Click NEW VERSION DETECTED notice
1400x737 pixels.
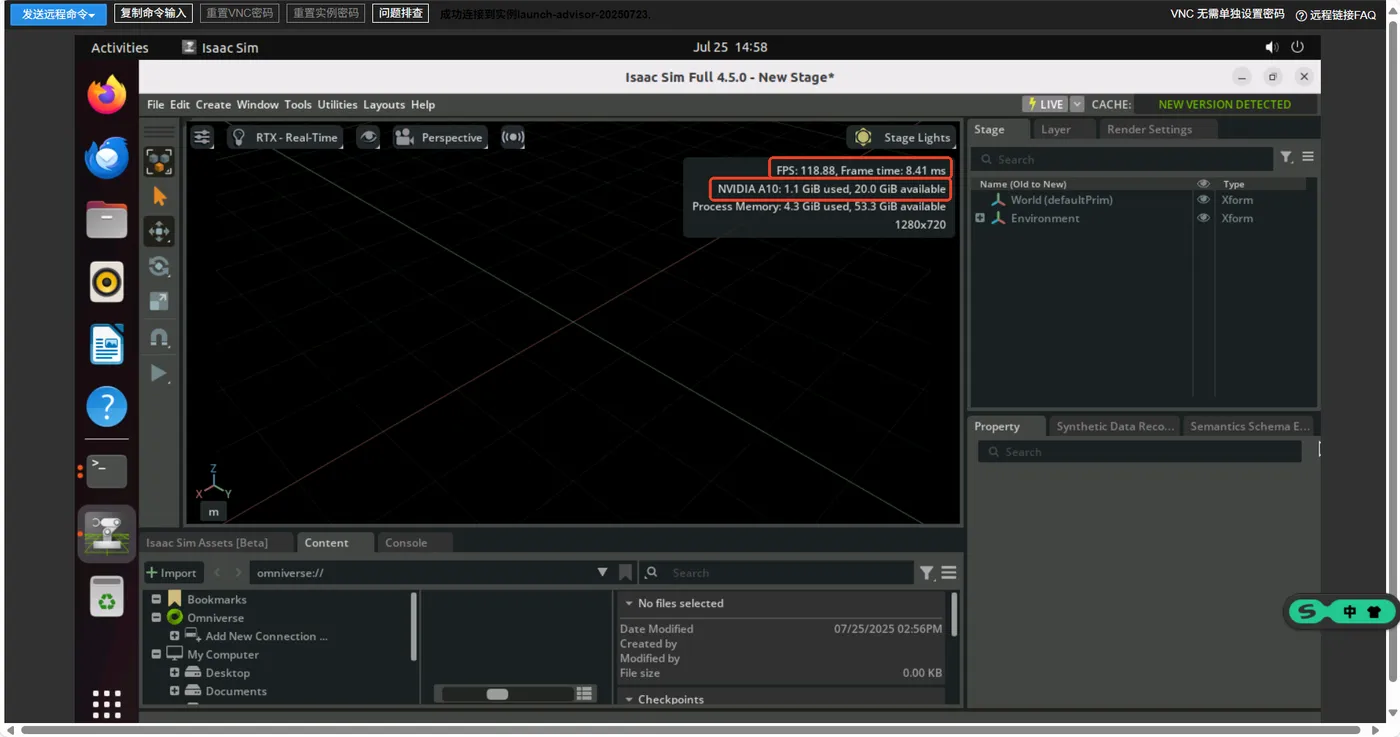click(x=1224, y=104)
